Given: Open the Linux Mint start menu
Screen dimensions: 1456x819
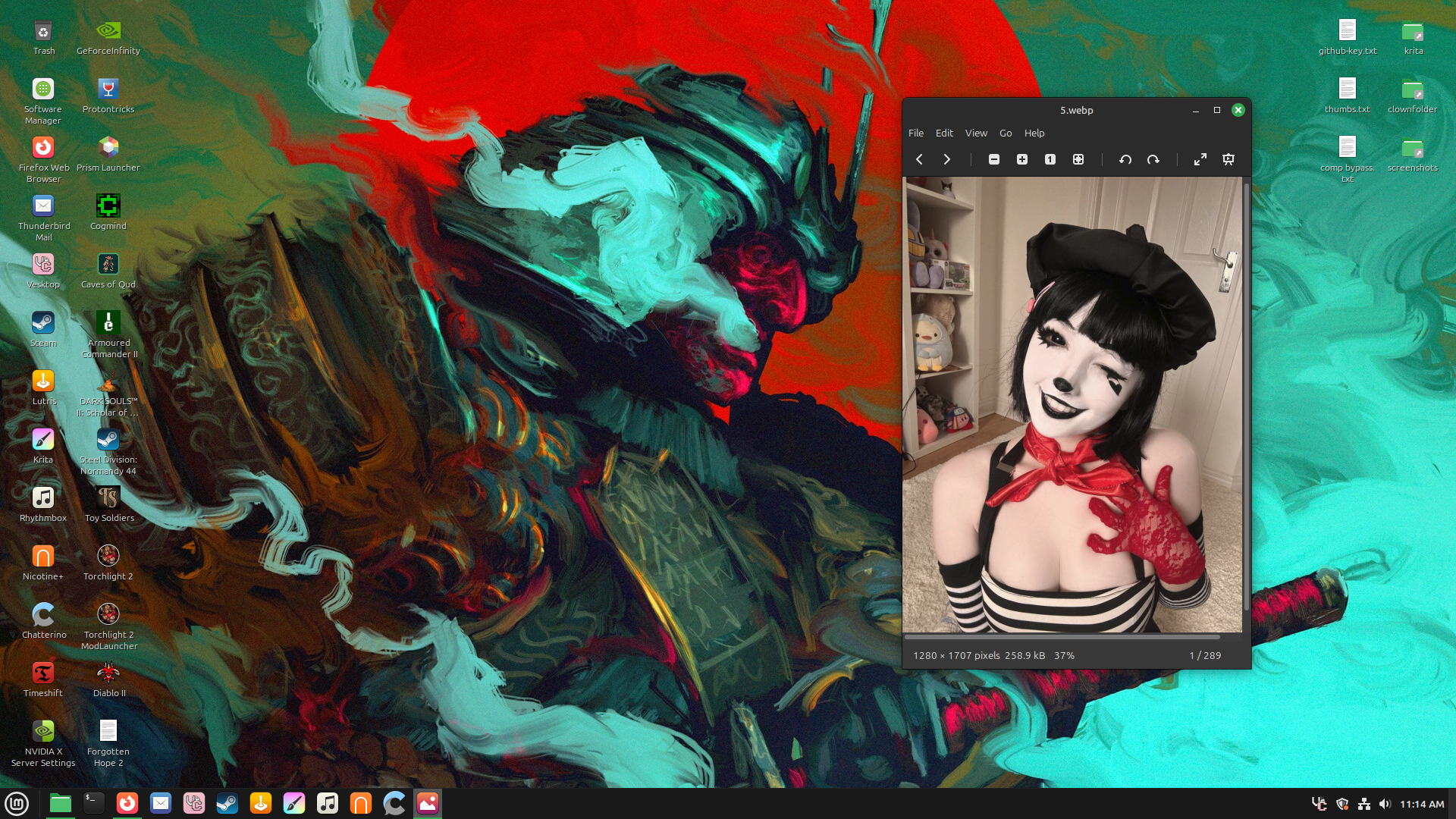Looking at the screenshot, I should tap(17, 803).
